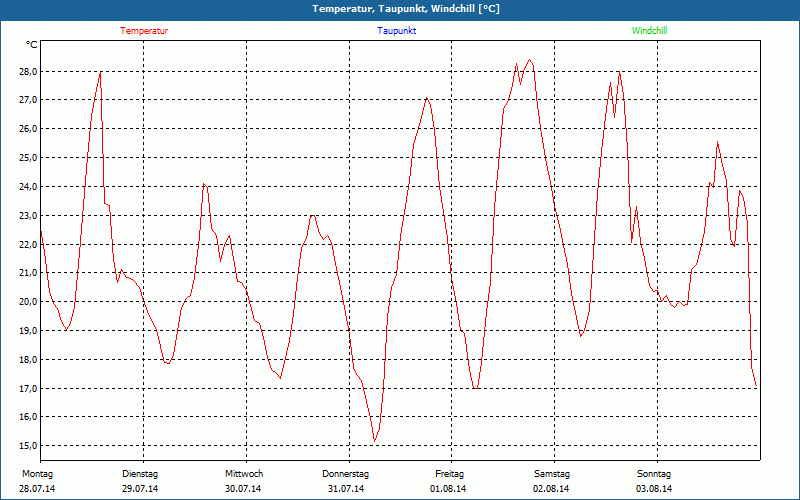800x500 pixels.
Task: Click the 'Donnerstag' day label
Action: pyautogui.click(x=345, y=474)
